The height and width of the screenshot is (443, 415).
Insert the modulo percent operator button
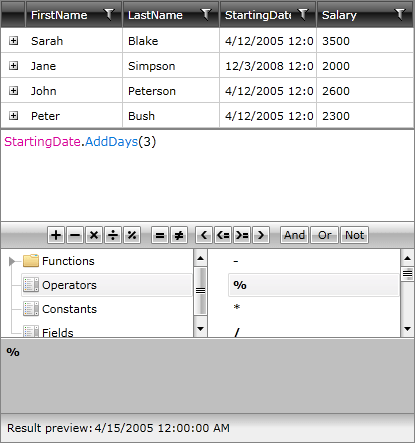click(x=132, y=235)
